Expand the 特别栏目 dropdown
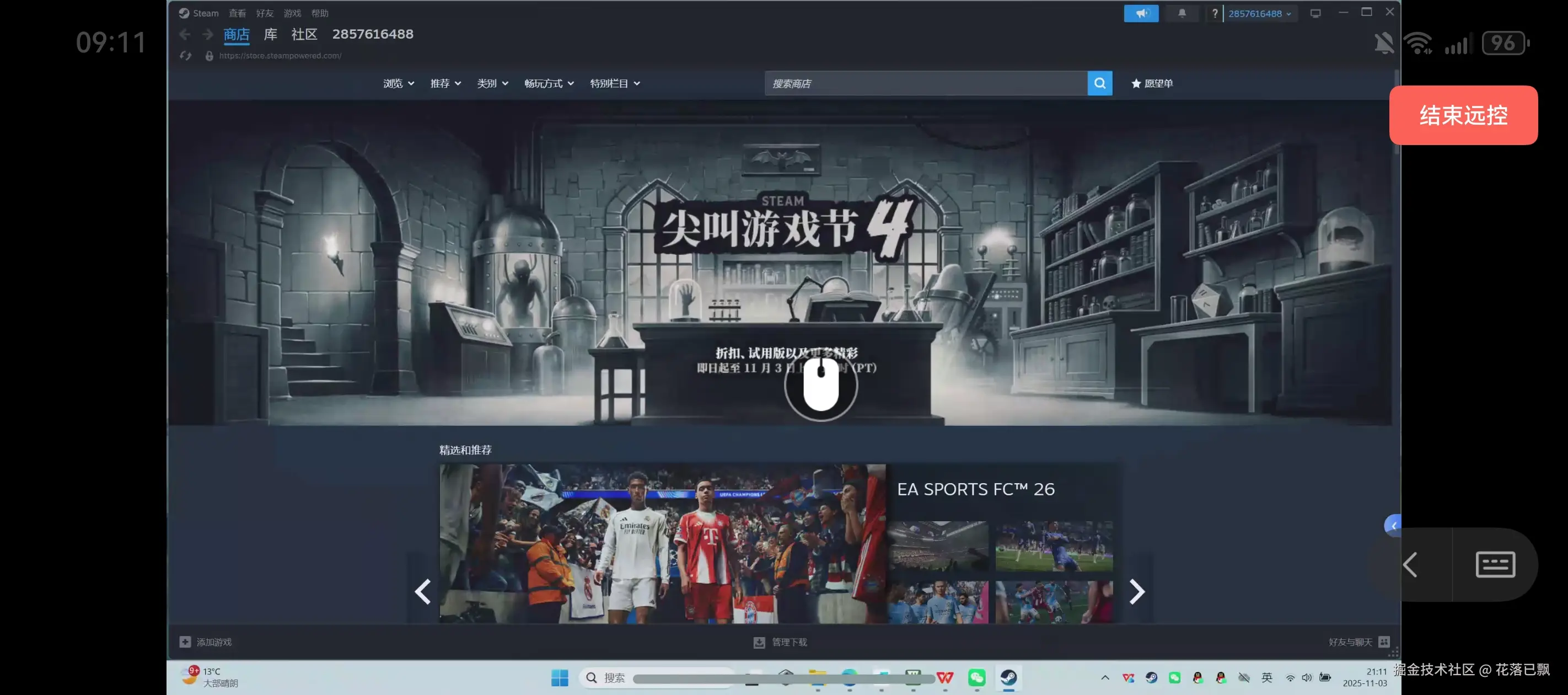Viewport: 1568px width, 695px height. [614, 83]
